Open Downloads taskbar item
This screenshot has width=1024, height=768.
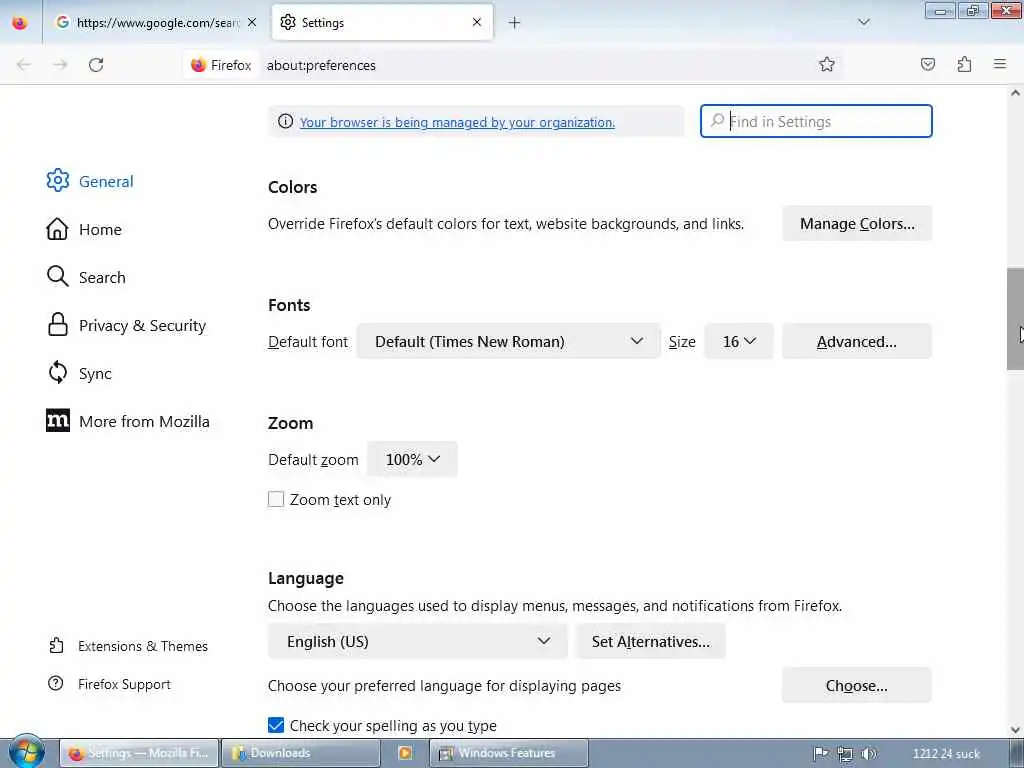pyautogui.click(x=300, y=753)
